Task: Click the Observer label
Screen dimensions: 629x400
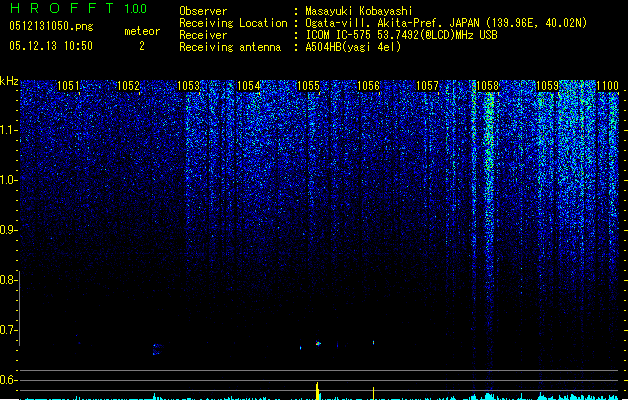Action: (203, 11)
